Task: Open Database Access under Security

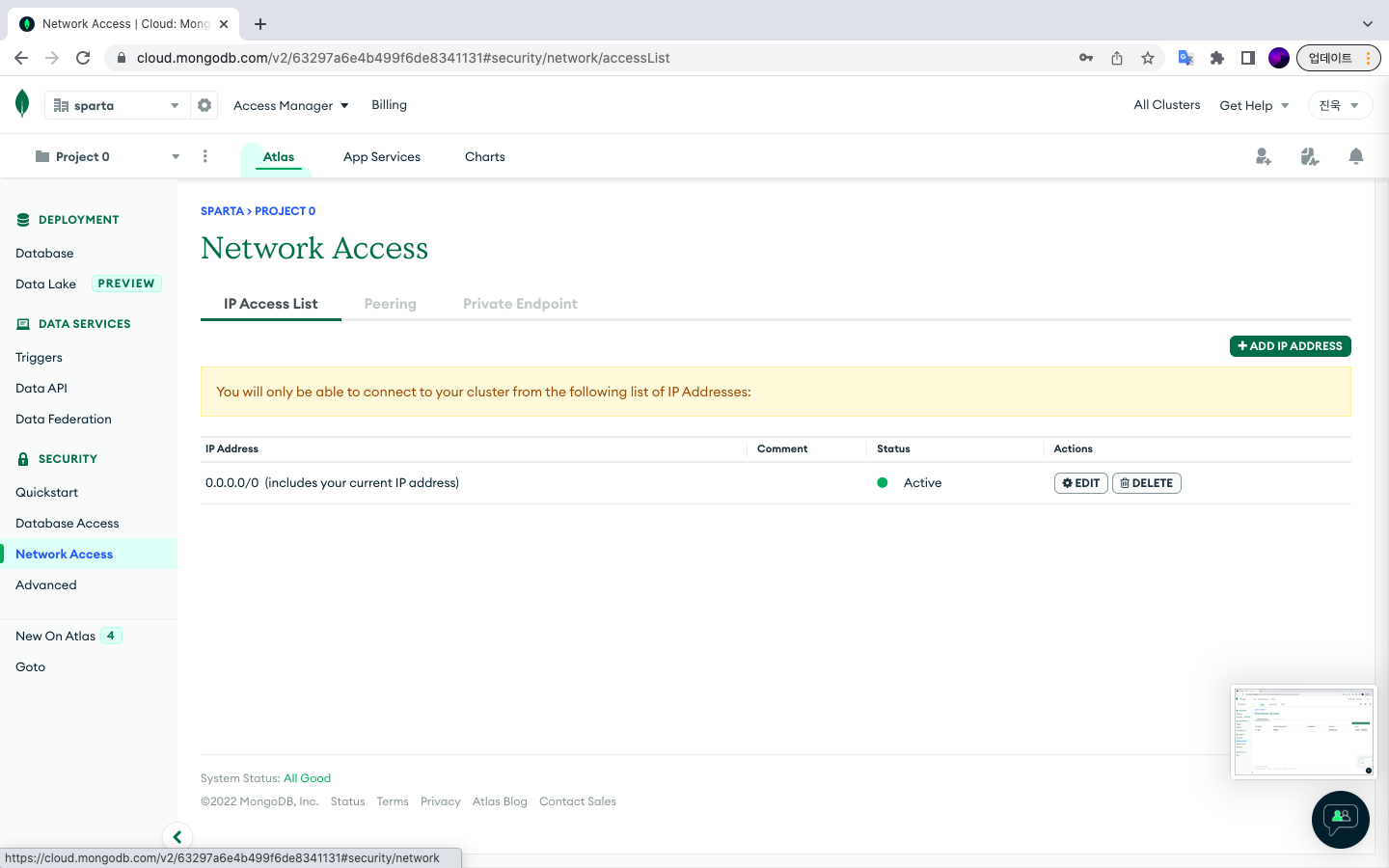Action: (x=68, y=523)
